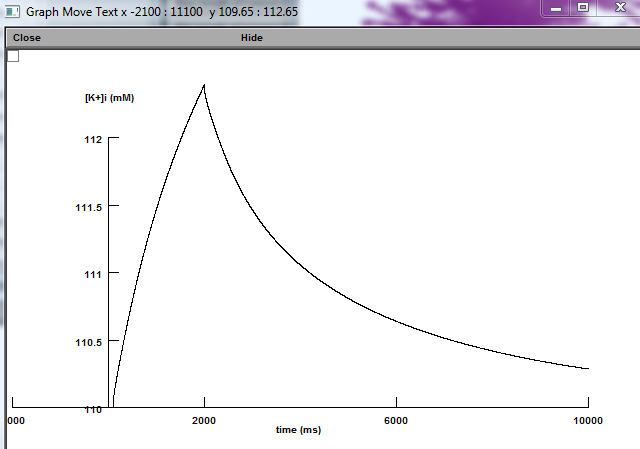Click the Hide menu item
Viewport: 640px width, 449px height.
(x=252, y=38)
